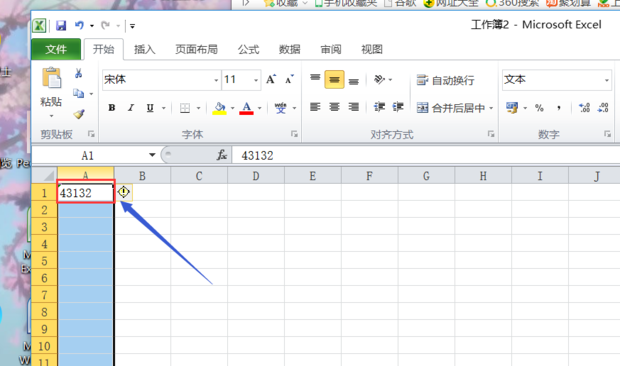Click the top align icon
The image size is (620, 366).
(315, 79)
